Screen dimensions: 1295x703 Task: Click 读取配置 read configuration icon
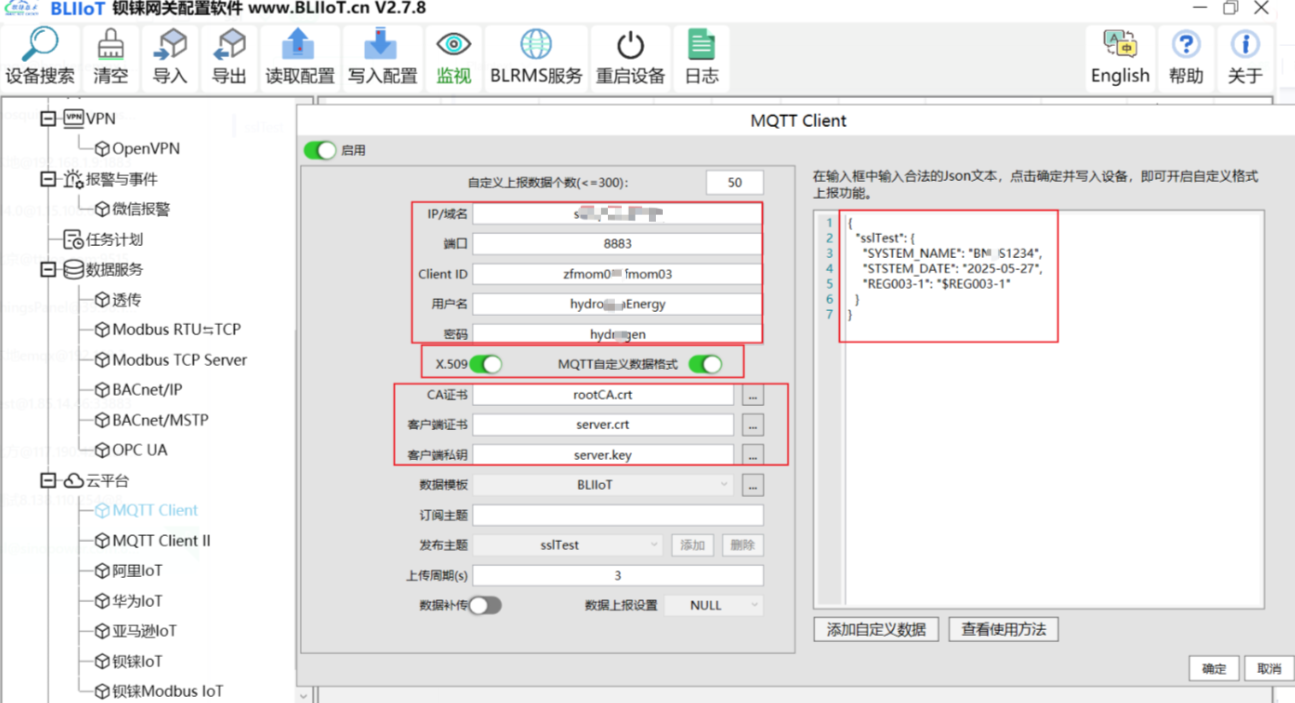(299, 57)
